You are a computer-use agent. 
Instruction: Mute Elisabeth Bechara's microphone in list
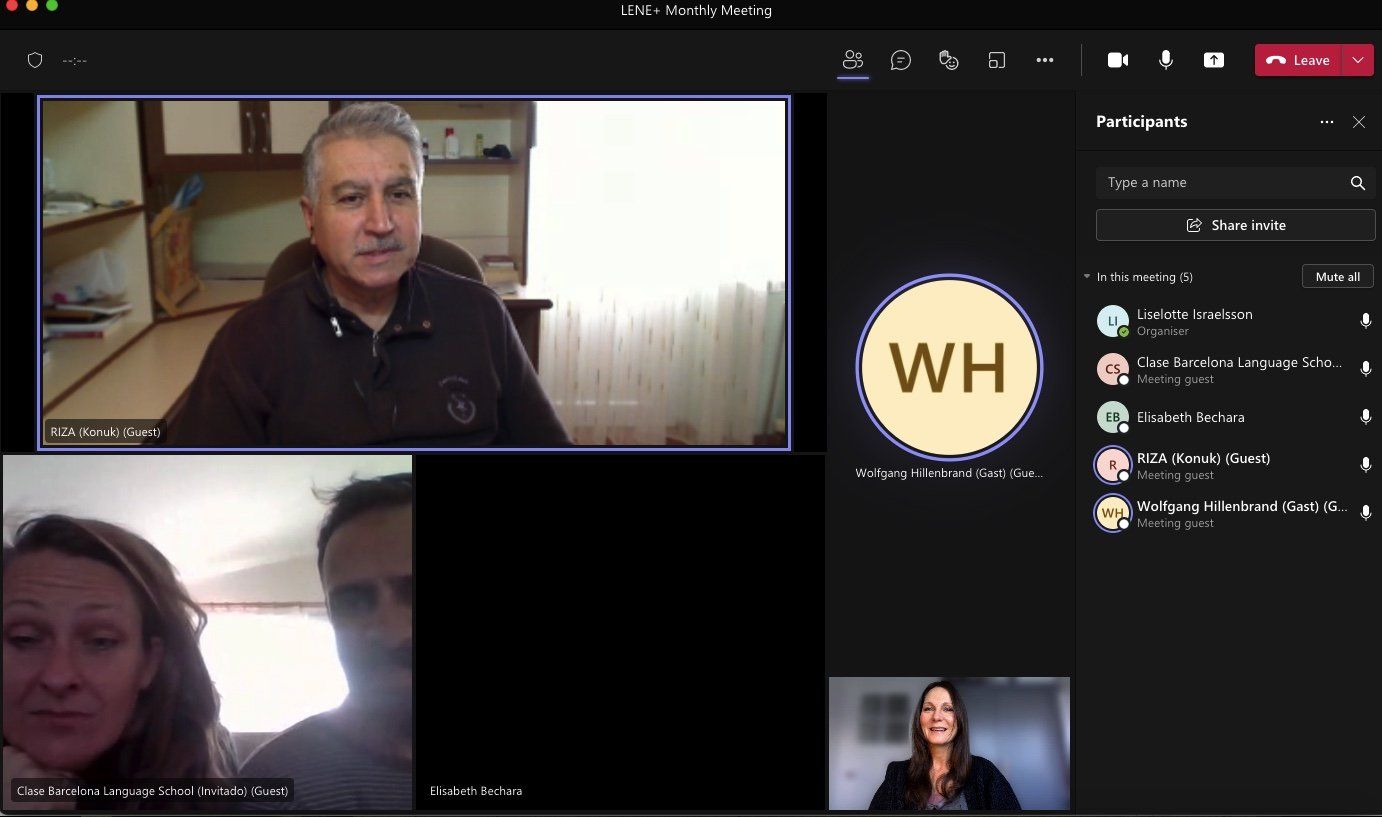(x=1366, y=417)
